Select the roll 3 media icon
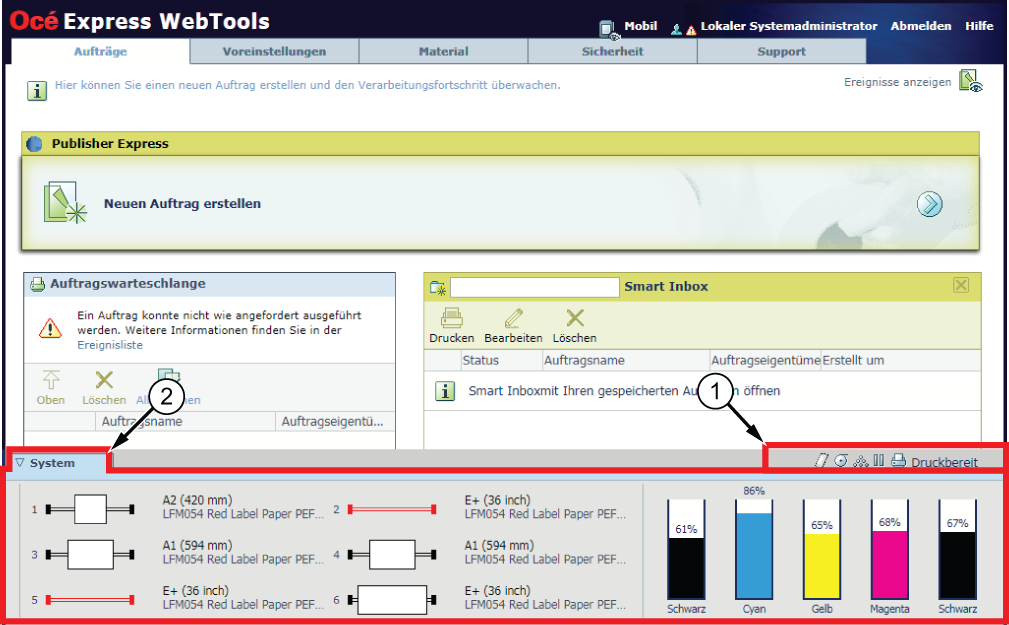Screen dimensions: 1009x625 coord(90,554)
